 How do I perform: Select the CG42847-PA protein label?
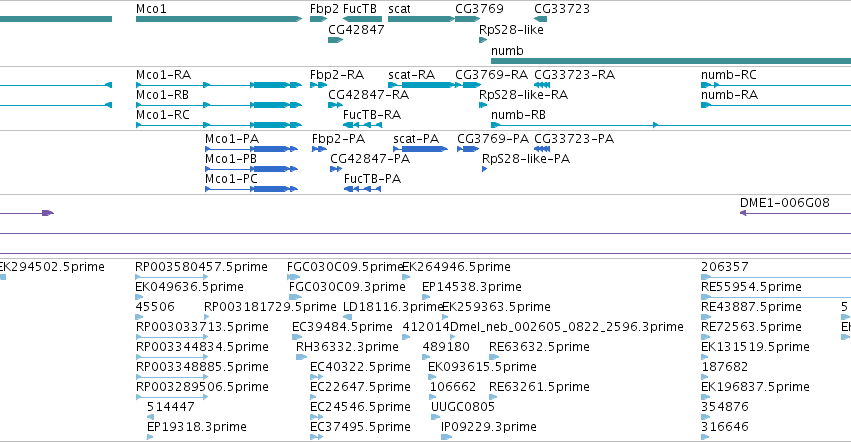click(370, 159)
